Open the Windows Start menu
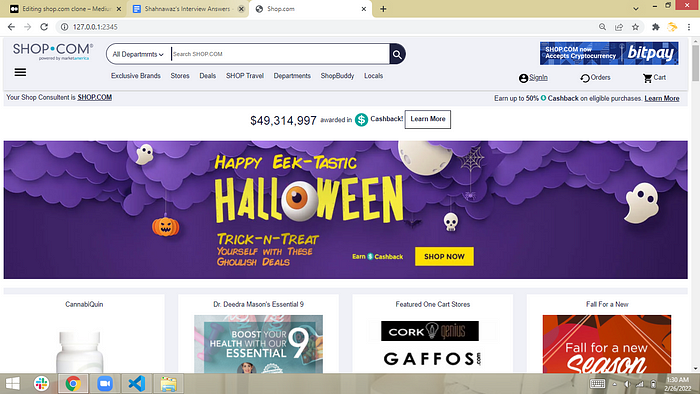This screenshot has width=700, height=394. (x=12, y=383)
